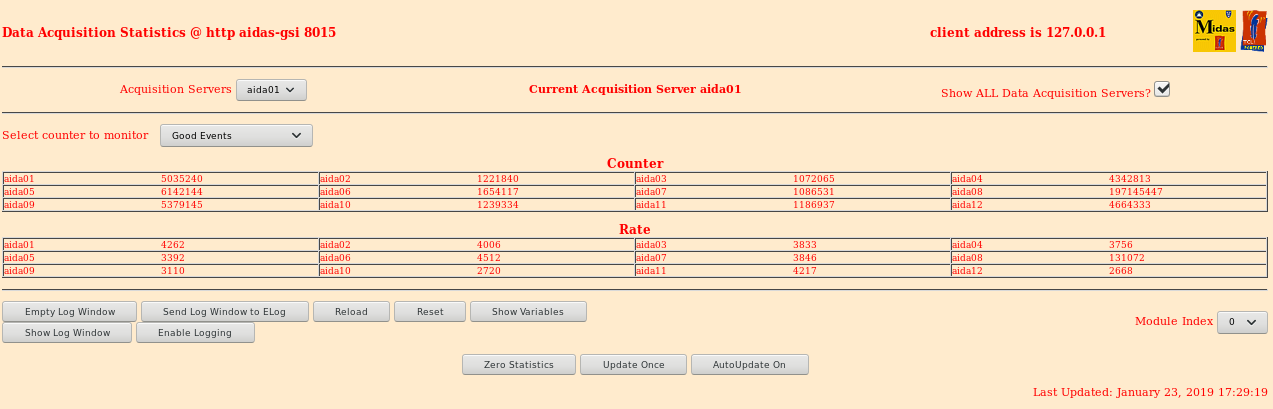
Task: Click the Show Variables button
Action: (x=528, y=312)
